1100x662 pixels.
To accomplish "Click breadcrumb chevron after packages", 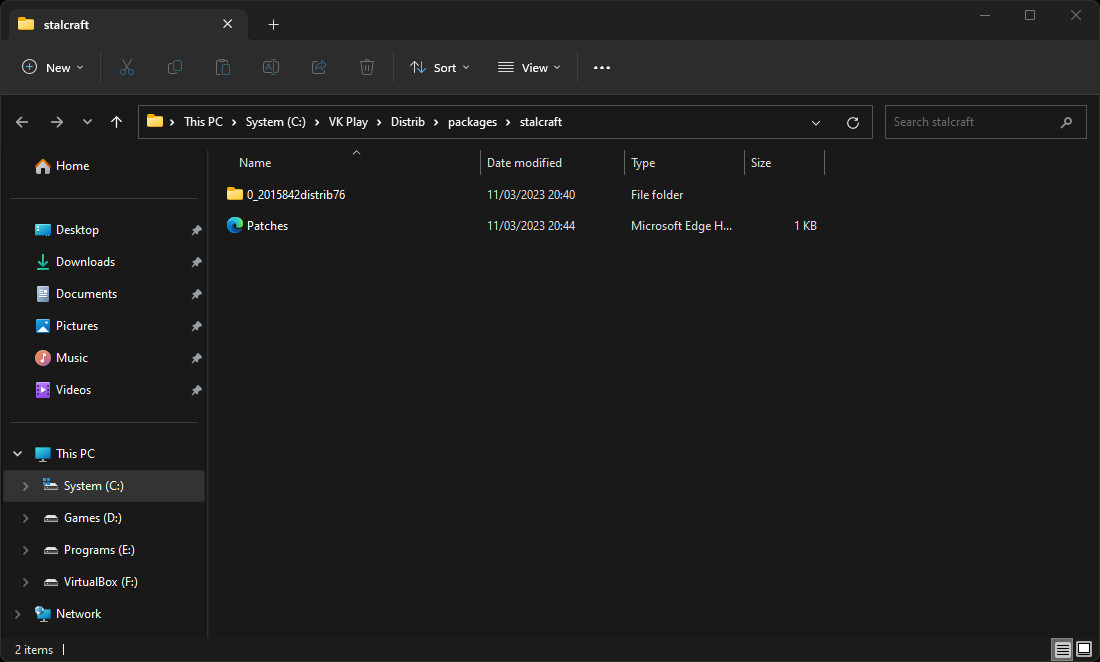I will pyautogui.click(x=508, y=123).
